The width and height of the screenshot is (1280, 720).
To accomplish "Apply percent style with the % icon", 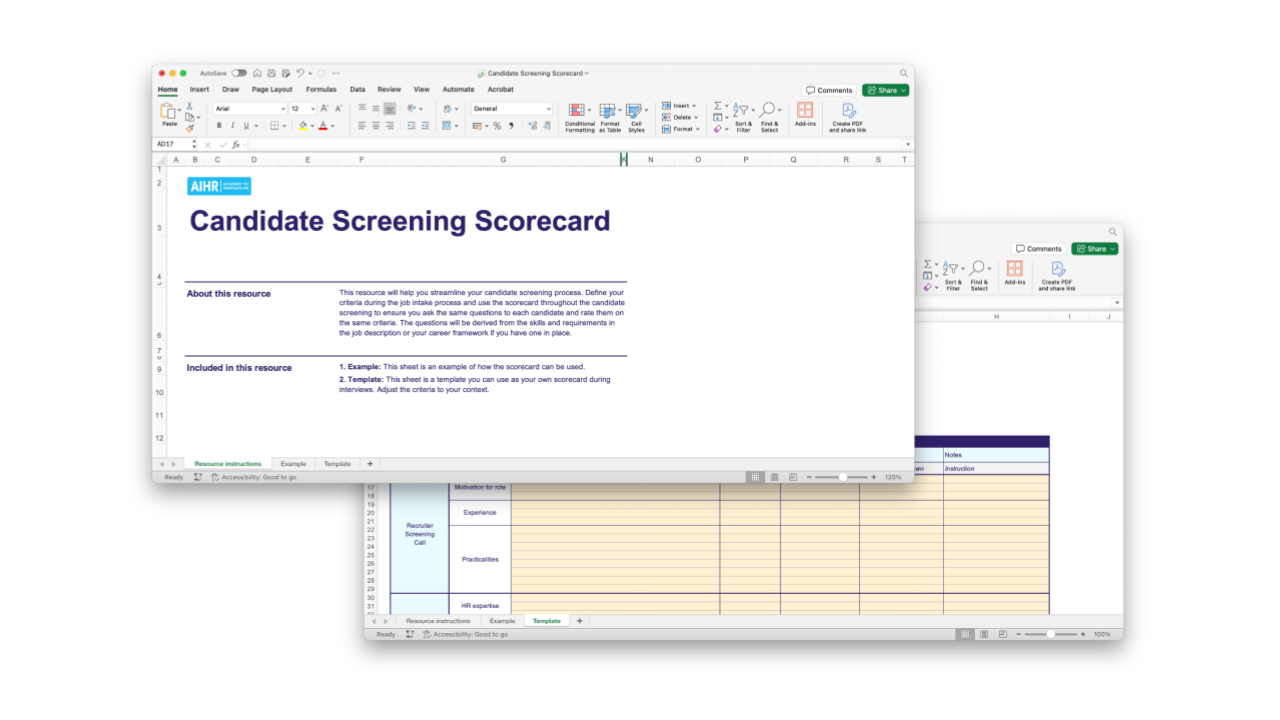I will (x=497, y=126).
